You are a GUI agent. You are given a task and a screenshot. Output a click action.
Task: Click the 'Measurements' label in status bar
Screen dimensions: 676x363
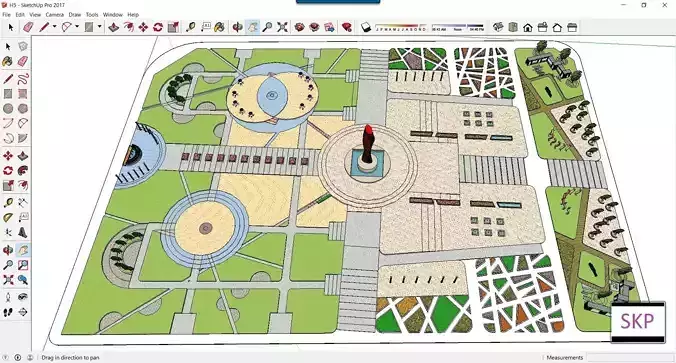(x=565, y=357)
